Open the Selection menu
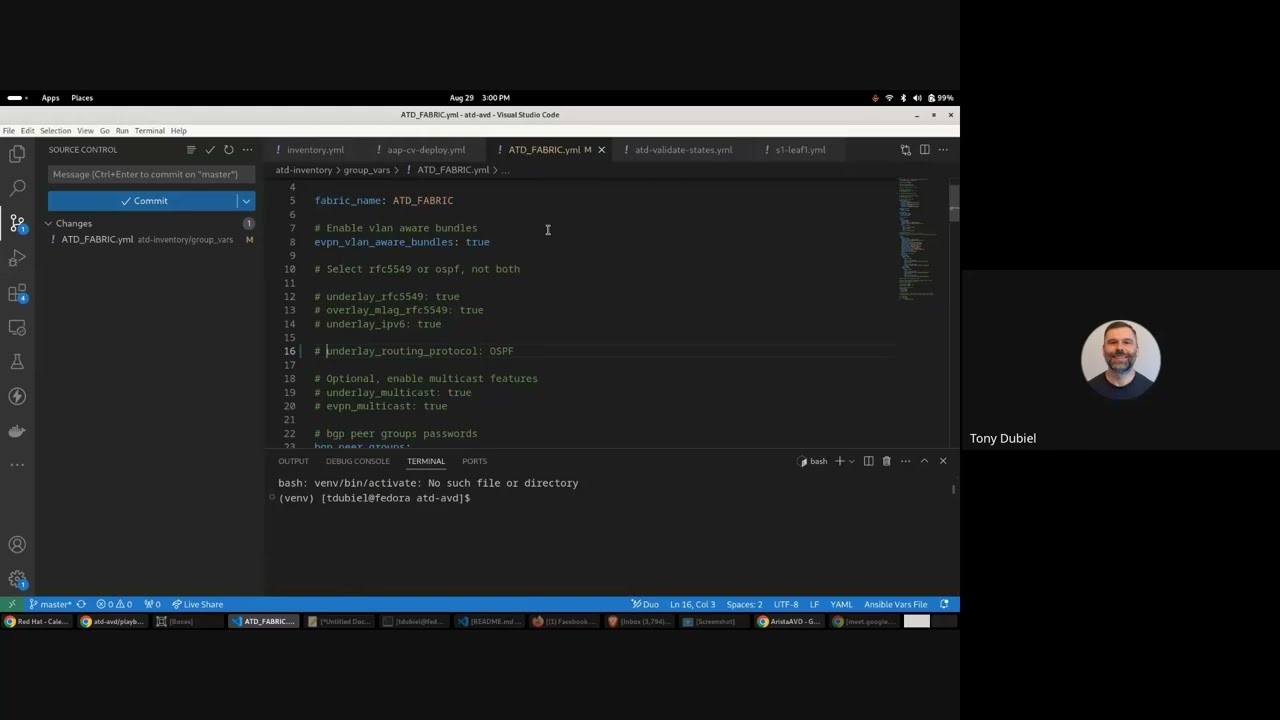The height and width of the screenshot is (720, 1280). [55, 131]
